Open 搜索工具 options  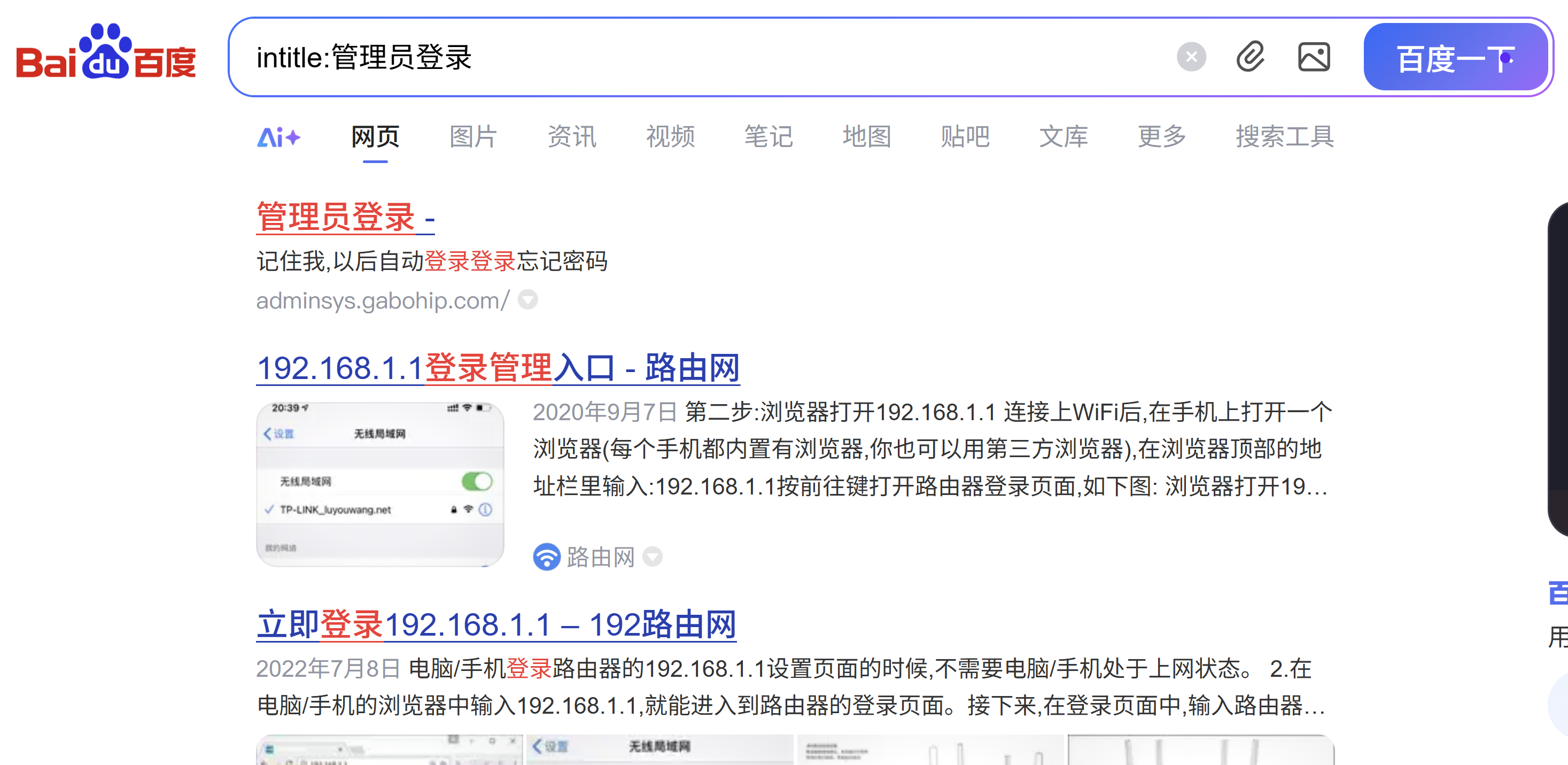point(1284,136)
